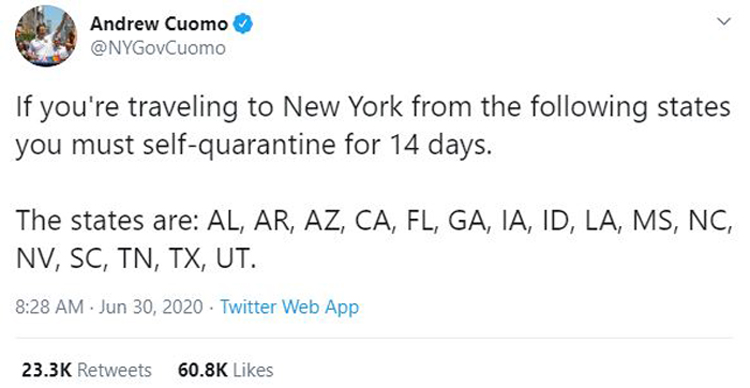Click the Jun 30, 2020 date
Viewport: 750px width, 388px height.
point(151,307)
